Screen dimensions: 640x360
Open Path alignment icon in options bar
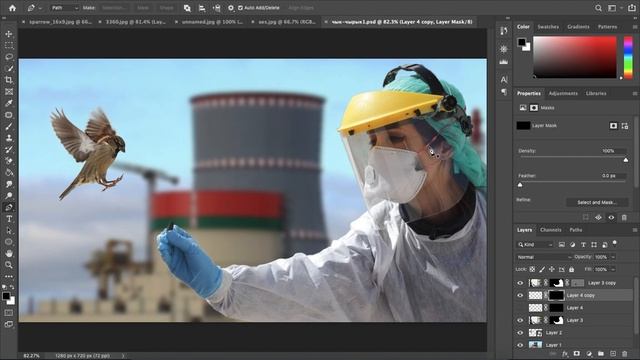coord(202,8)
